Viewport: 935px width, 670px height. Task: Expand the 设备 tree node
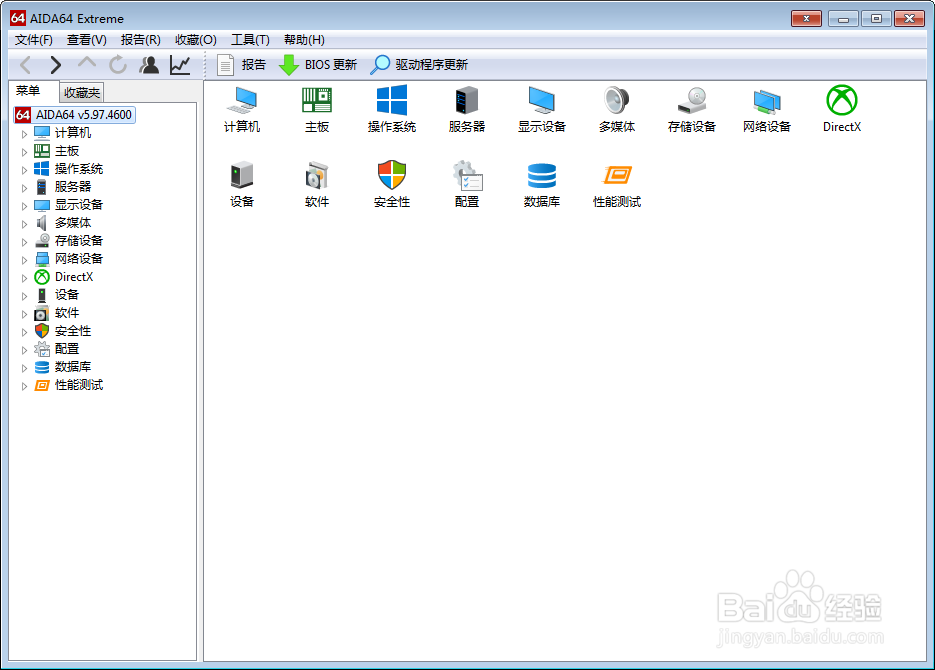tap(24, 296)
